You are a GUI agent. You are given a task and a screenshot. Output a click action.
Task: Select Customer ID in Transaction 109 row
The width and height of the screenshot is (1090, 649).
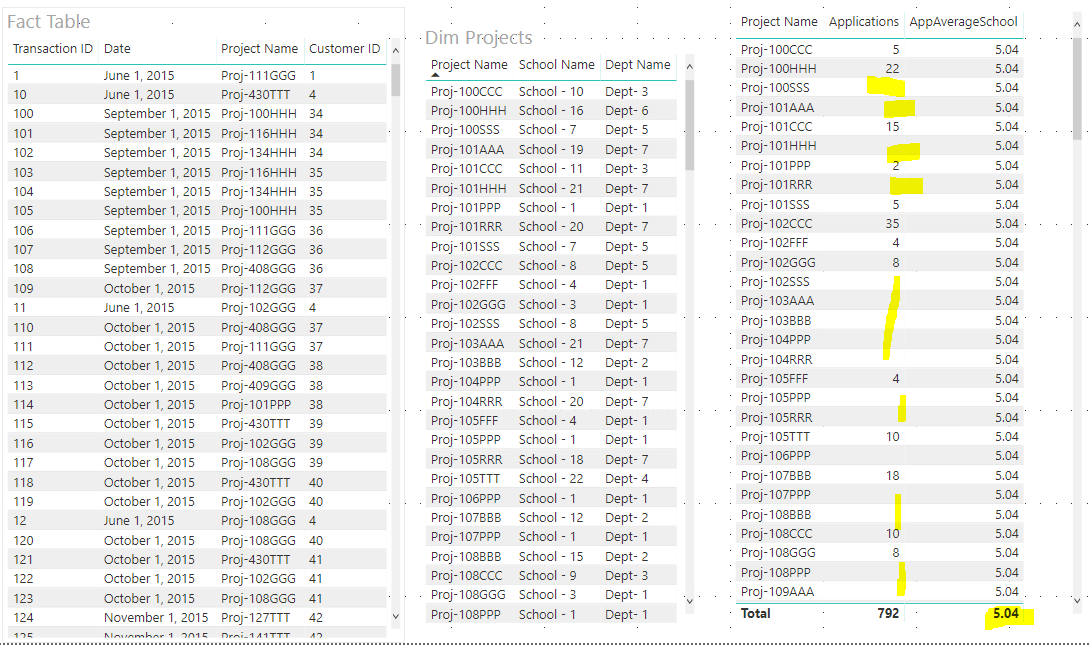pos(316,288)
